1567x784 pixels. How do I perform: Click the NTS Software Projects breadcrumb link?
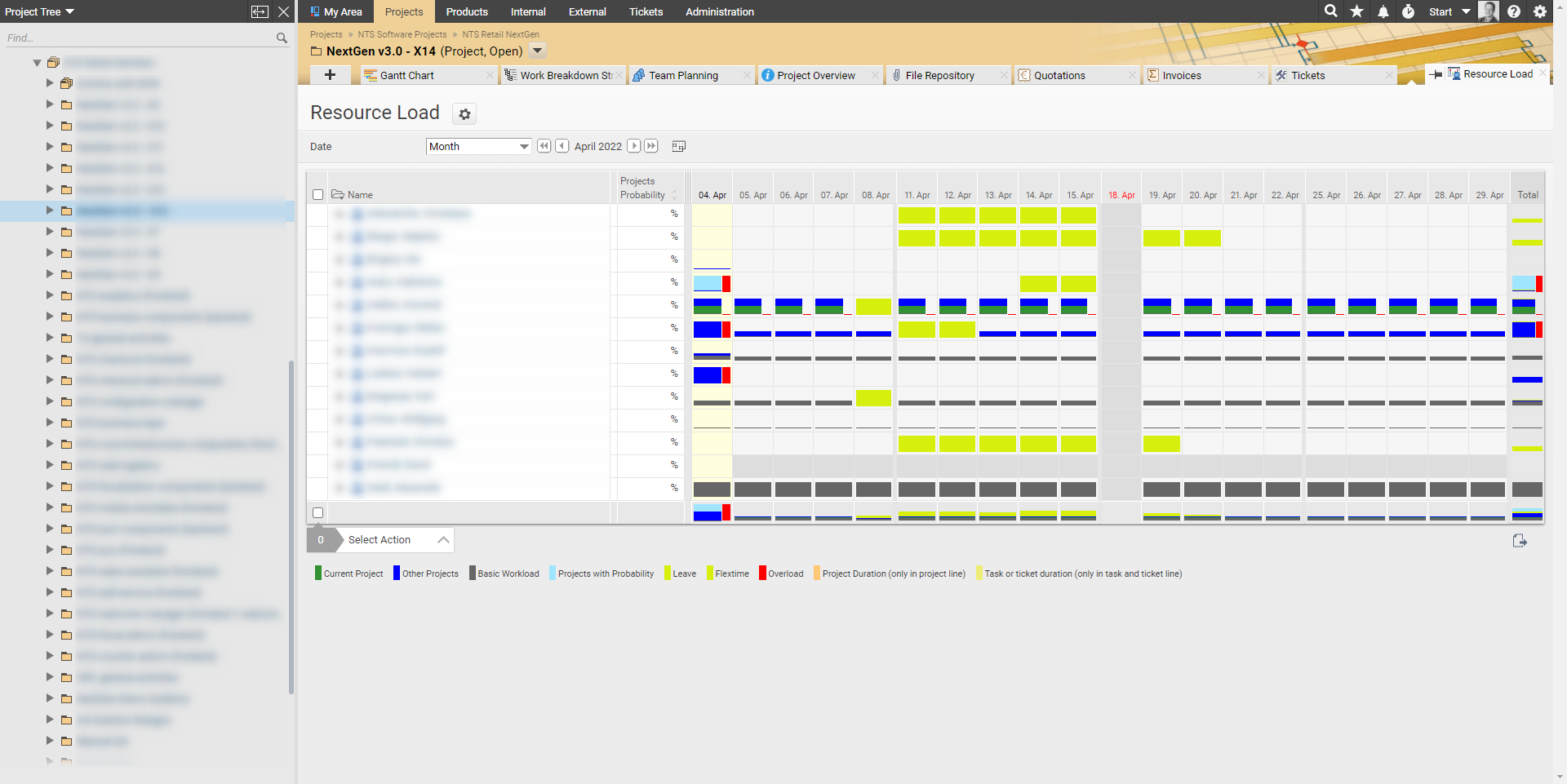pyautogui.click(x=402, y=34)
